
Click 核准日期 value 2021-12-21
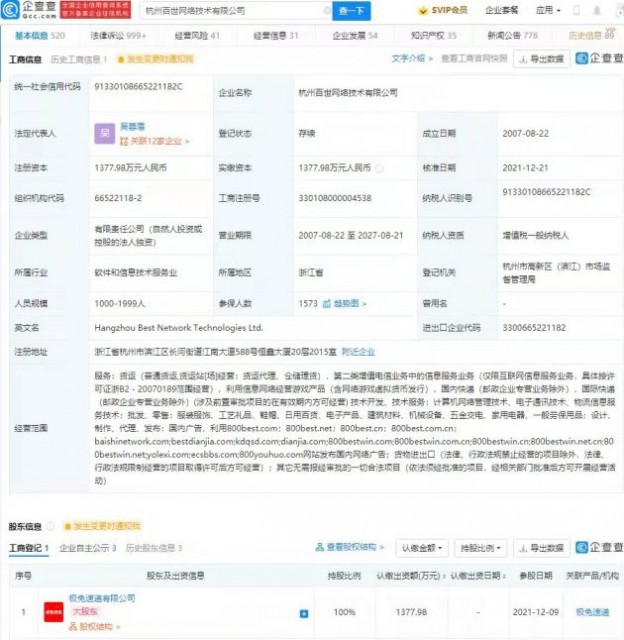[525, 168]
